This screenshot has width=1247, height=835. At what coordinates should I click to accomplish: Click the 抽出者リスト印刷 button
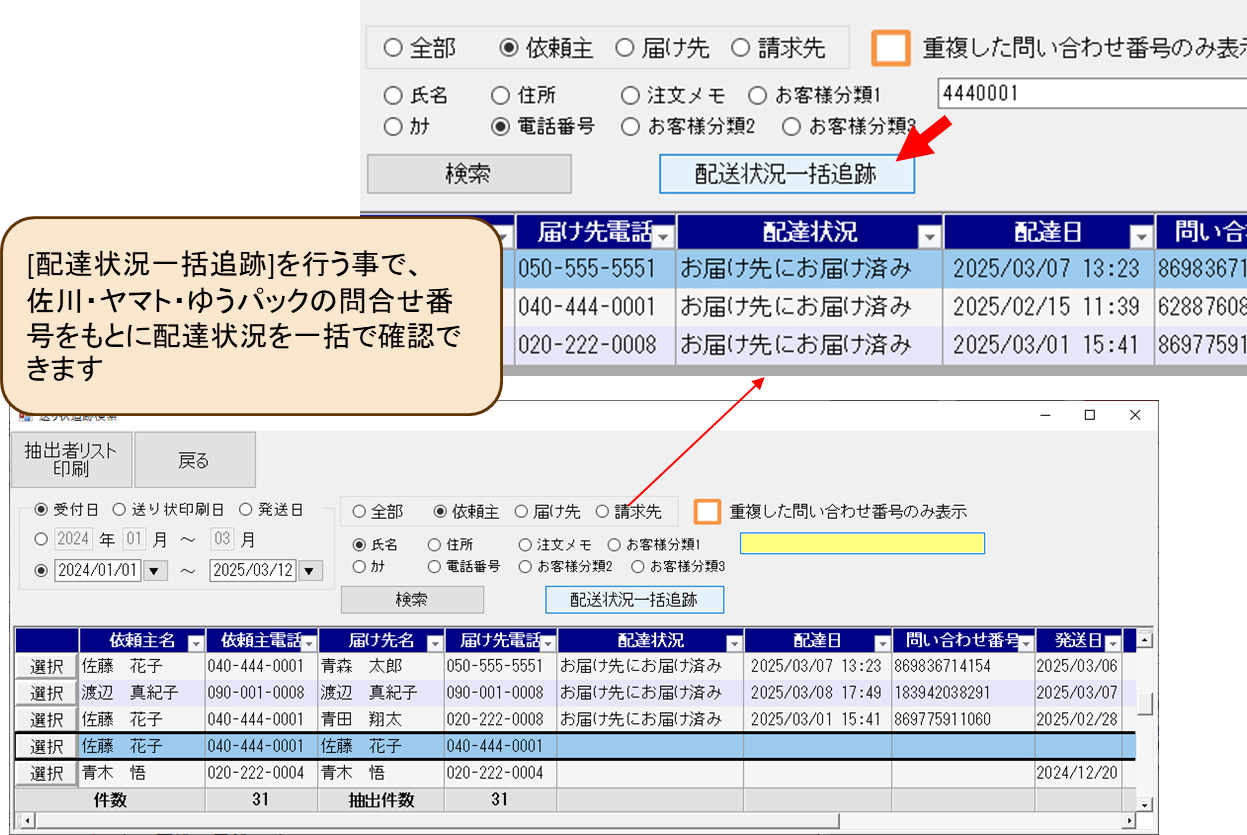71,460
